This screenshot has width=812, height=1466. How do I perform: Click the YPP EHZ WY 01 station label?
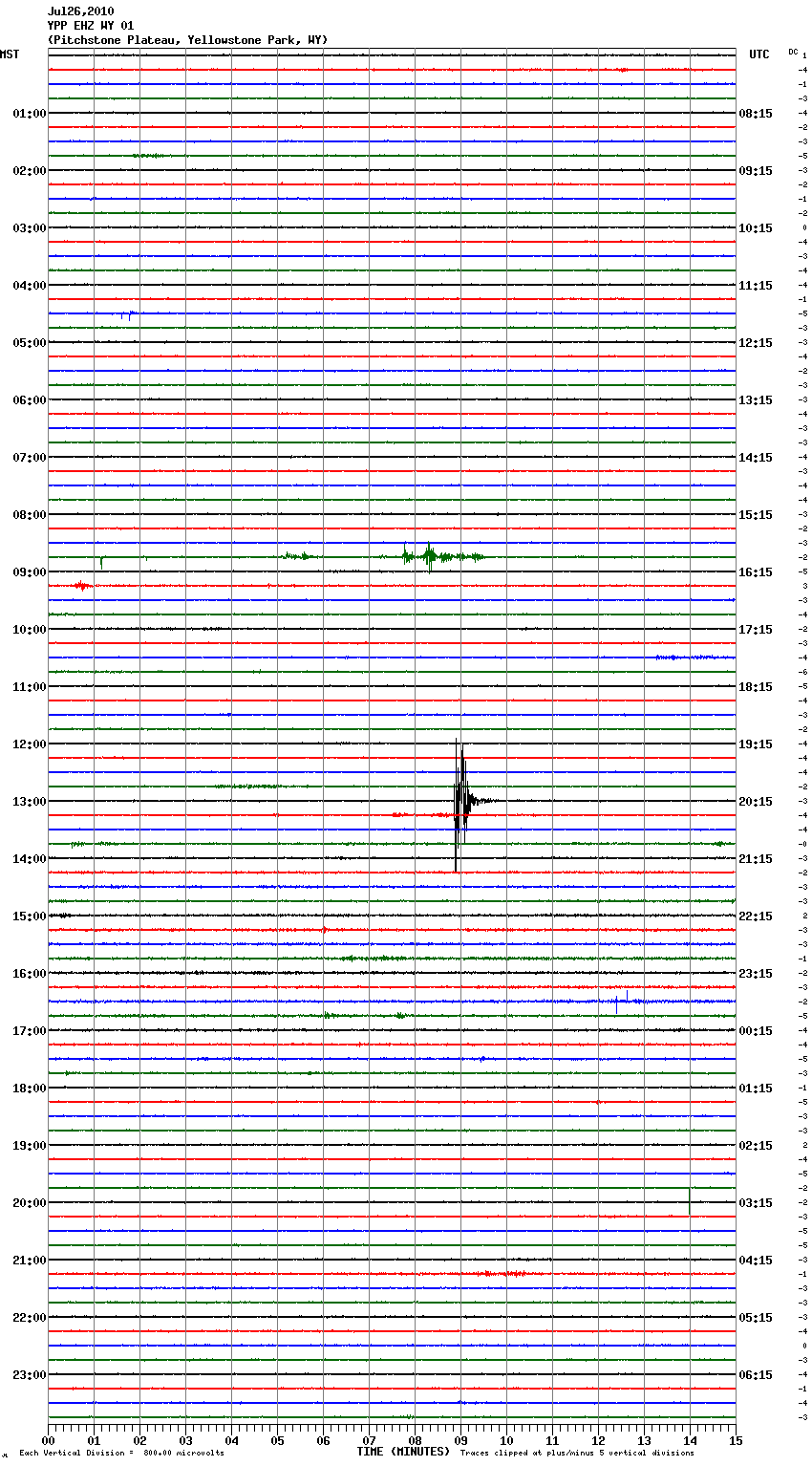[x=91, y=26]
